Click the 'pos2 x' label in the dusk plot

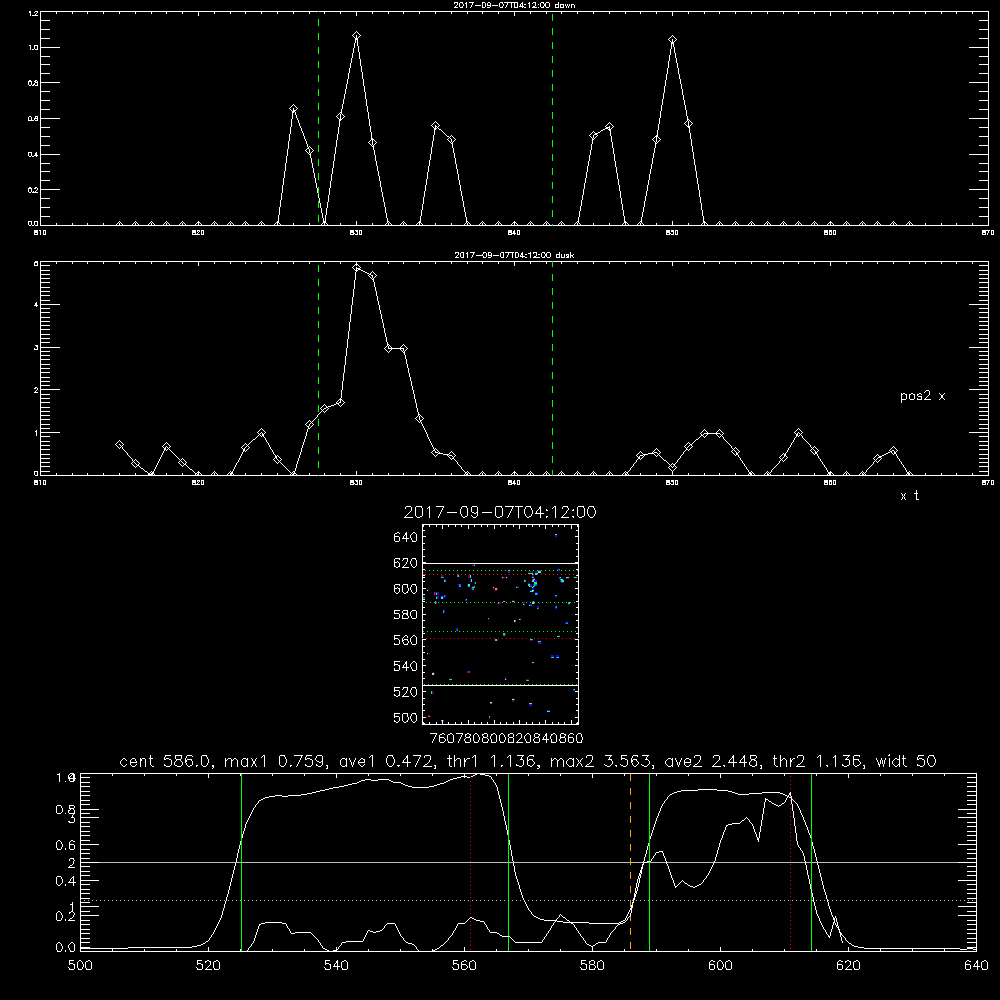point(922,396)
